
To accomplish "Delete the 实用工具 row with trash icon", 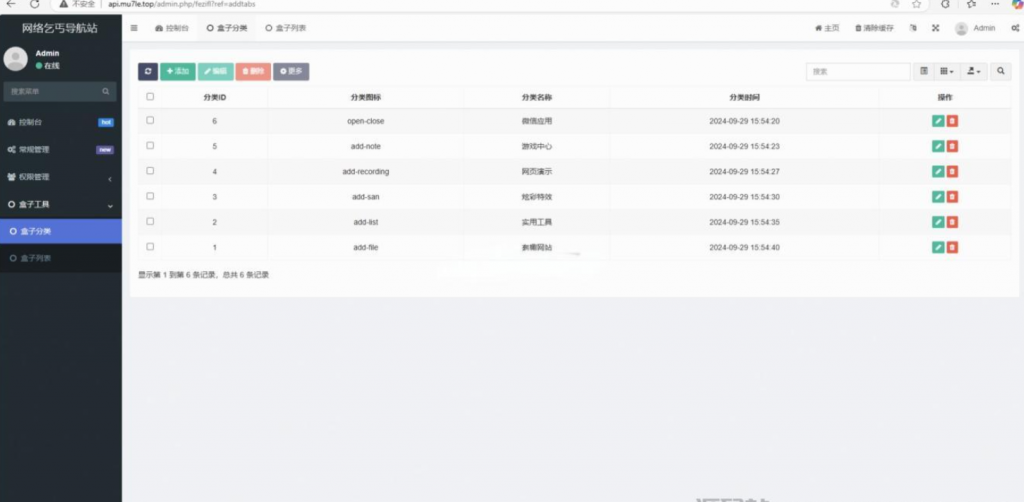I will click(952, 222).
